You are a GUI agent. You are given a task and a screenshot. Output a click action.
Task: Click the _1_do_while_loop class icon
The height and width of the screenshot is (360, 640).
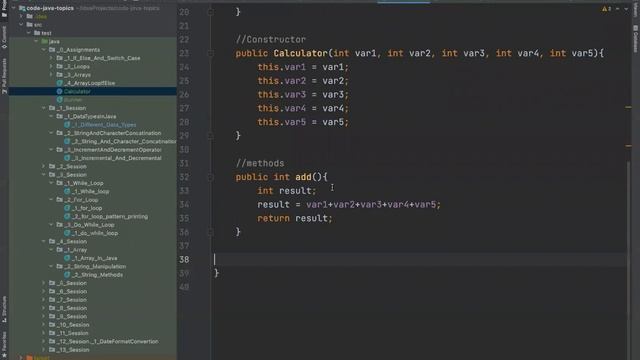[67, 233]
